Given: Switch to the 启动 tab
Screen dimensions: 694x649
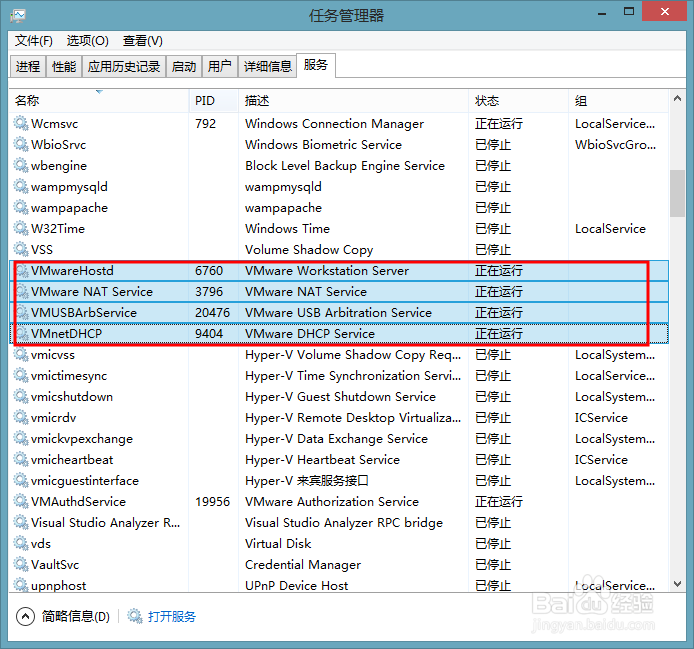Looking at the screenshot, I should point(184,66).
